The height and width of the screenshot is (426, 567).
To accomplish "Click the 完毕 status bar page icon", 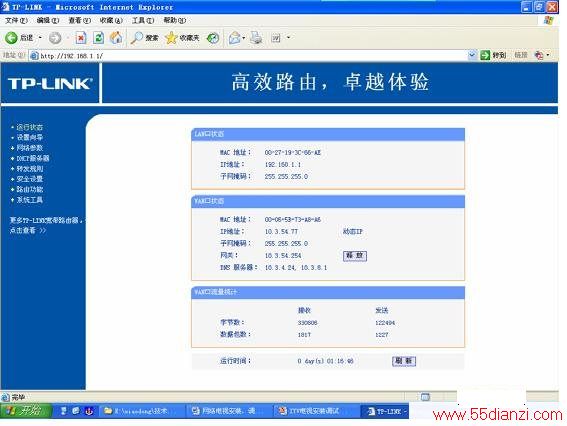I will (5, 397).
